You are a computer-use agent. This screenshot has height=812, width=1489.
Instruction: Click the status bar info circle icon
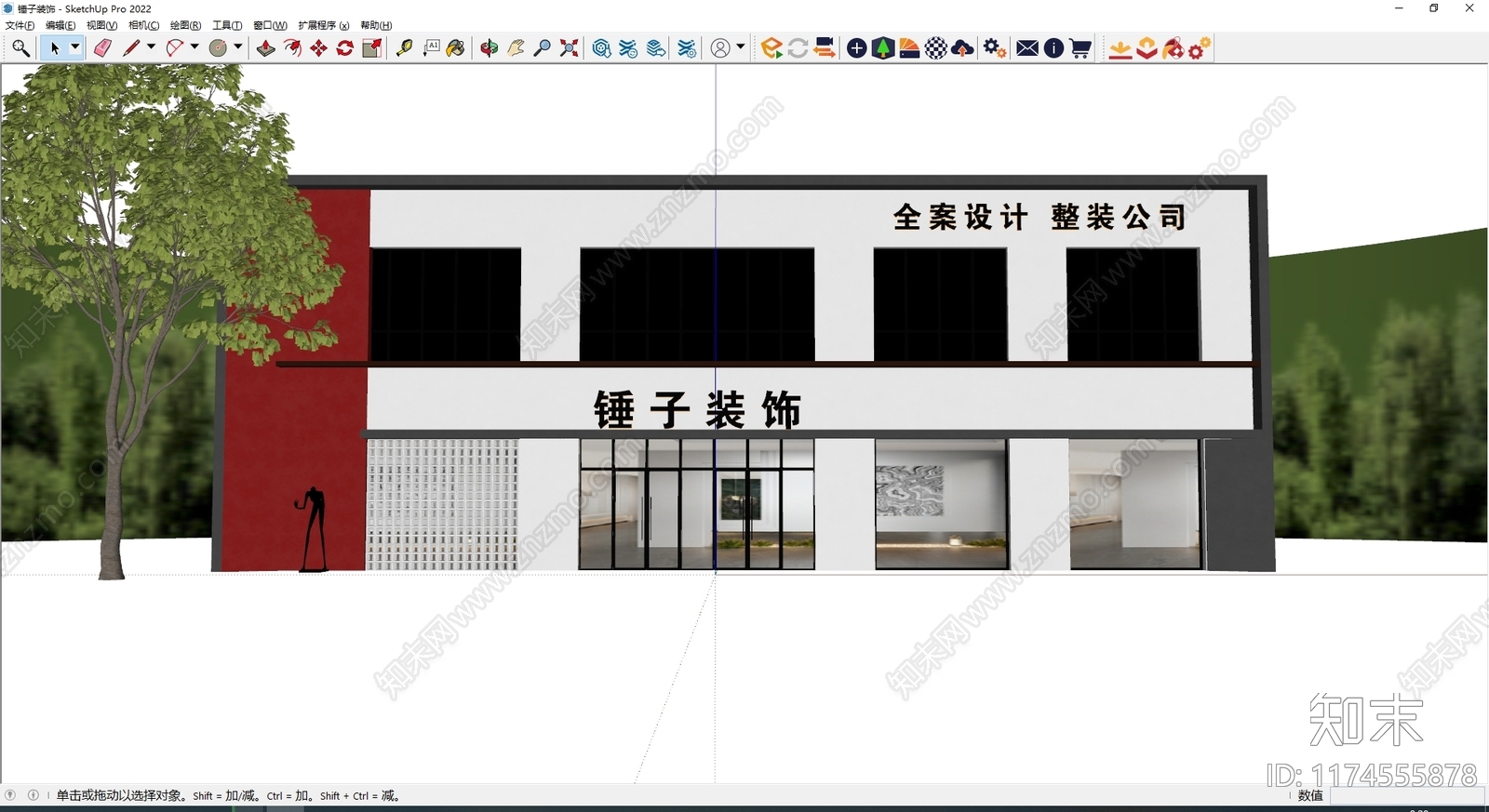coord(34,795)
